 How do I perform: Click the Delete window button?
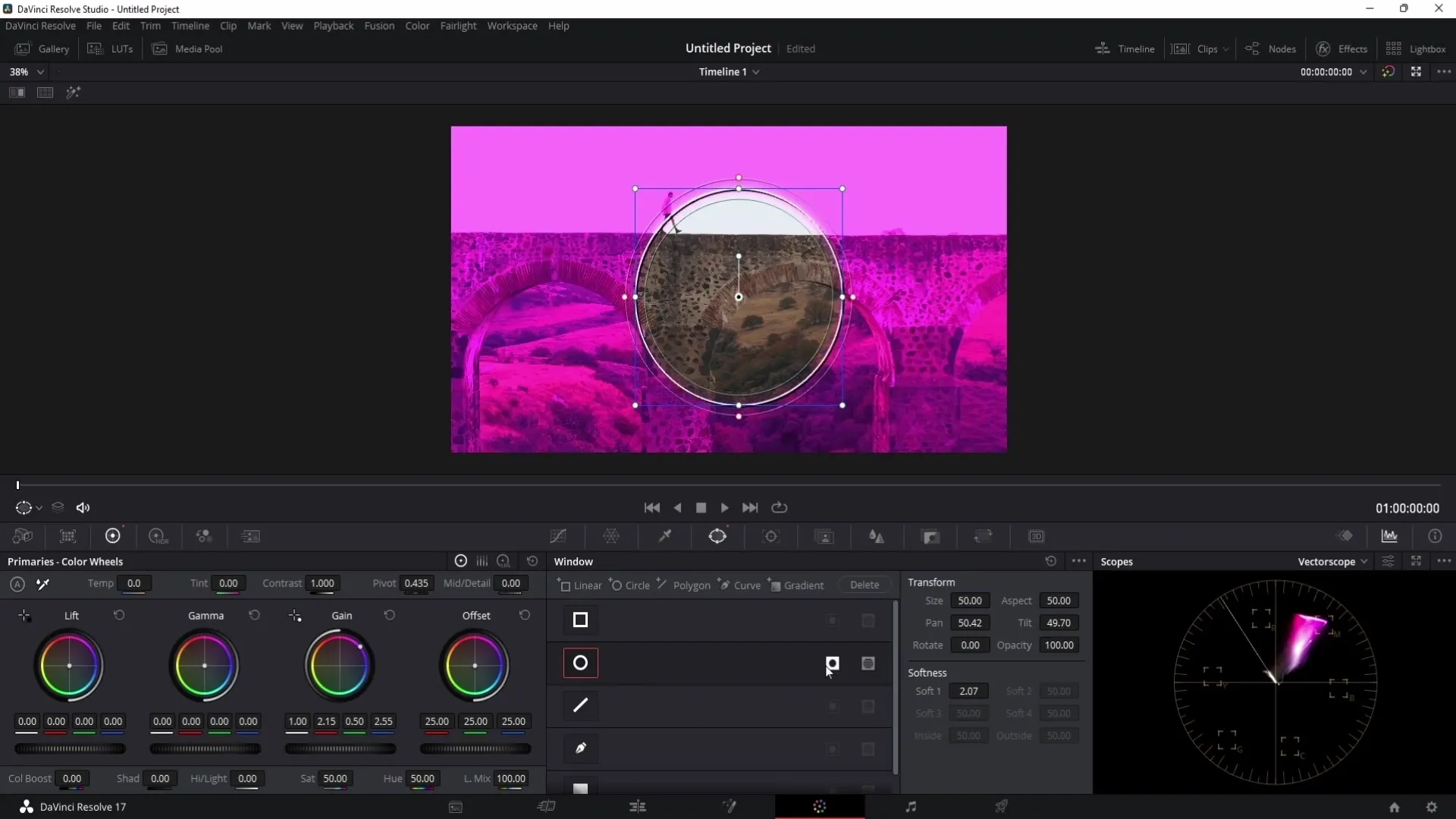865,585
